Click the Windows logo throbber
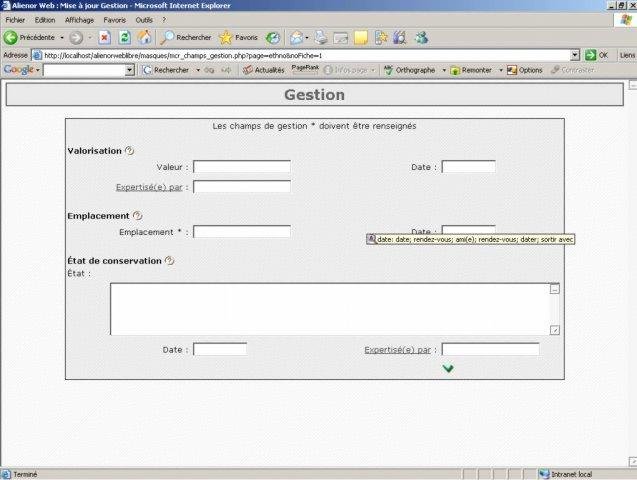 point(626,20)
